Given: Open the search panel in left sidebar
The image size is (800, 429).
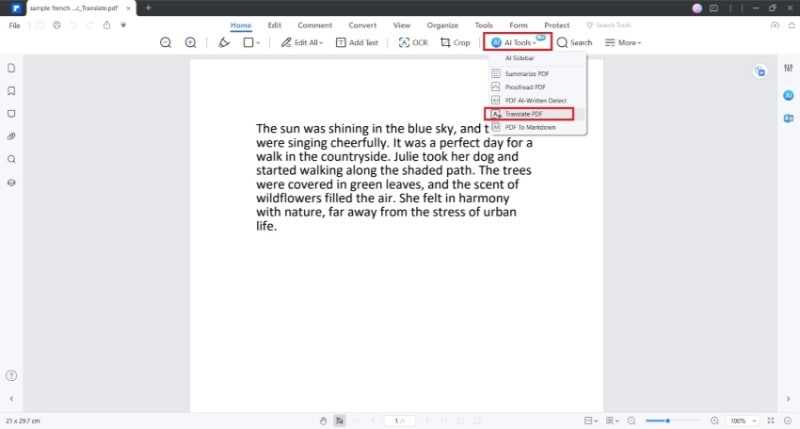Looking at the screenshot, I should (11, 159).
